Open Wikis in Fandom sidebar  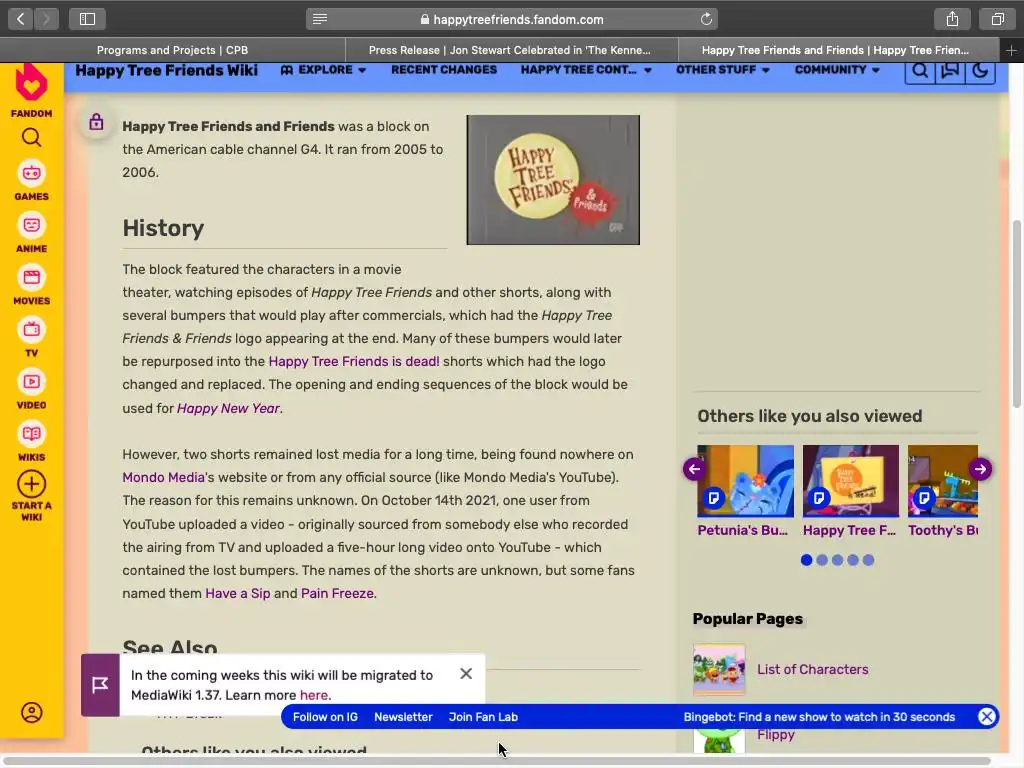click(31, 441)
